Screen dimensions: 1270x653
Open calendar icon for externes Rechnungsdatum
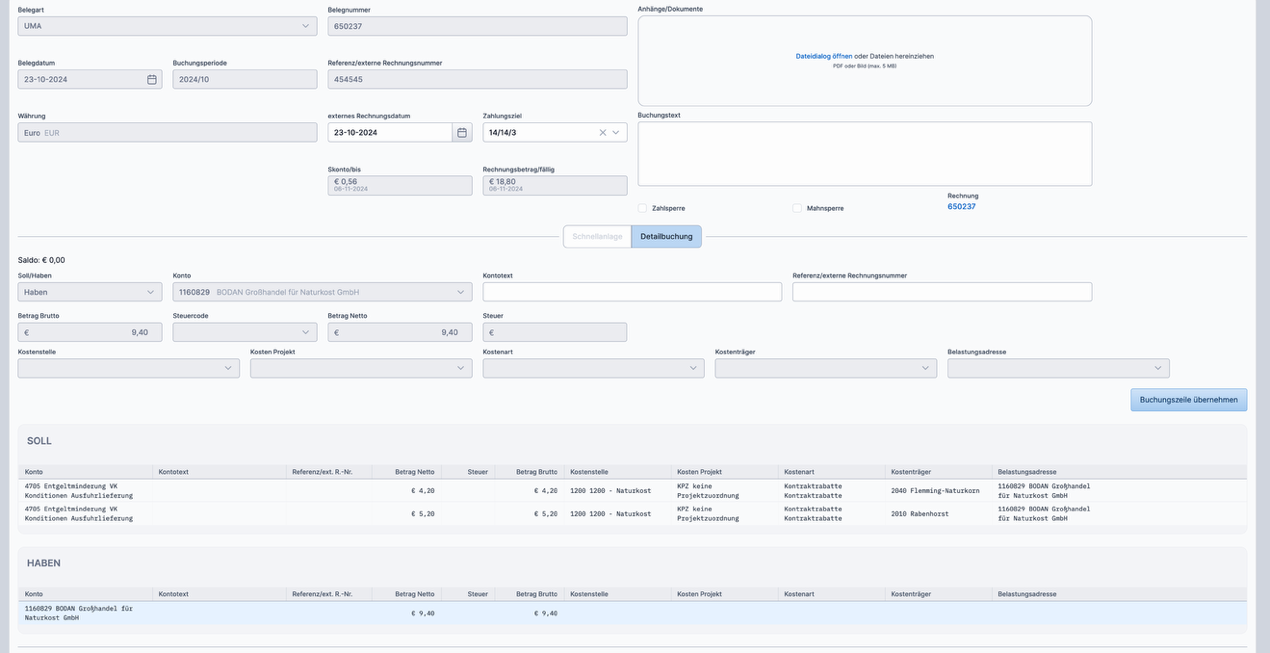pos(462,132)
